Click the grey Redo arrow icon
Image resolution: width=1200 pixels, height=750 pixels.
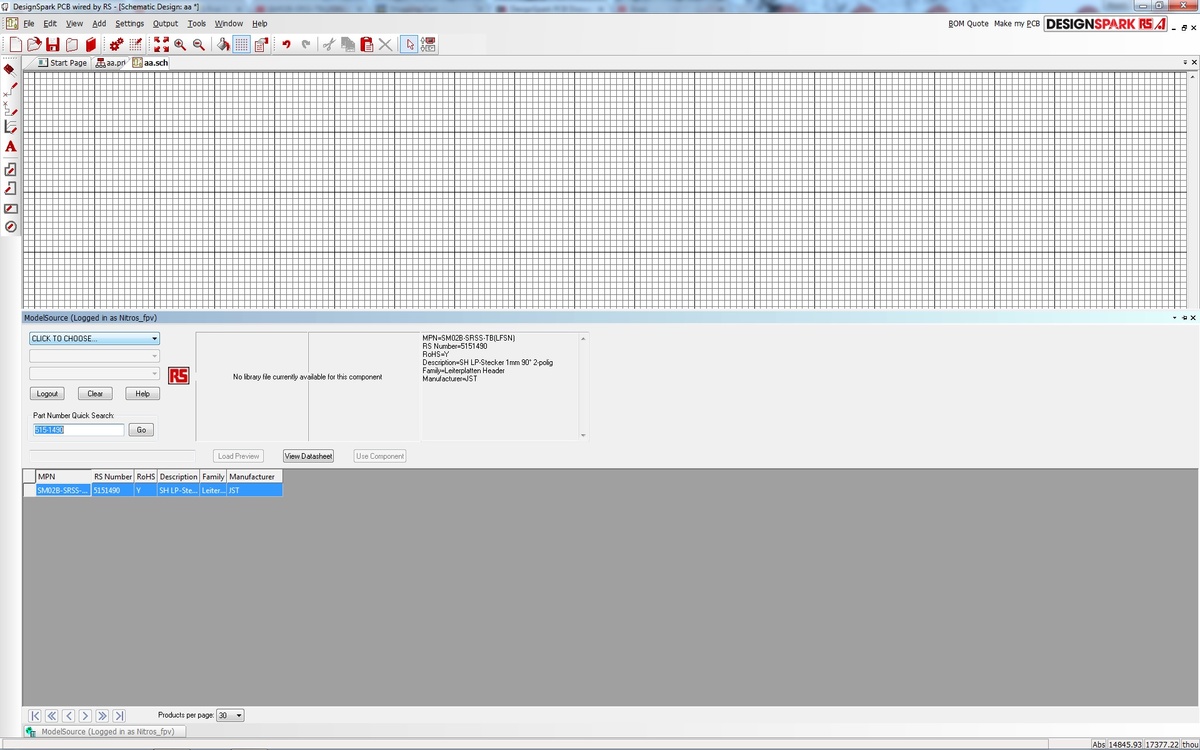pos(305,44)
